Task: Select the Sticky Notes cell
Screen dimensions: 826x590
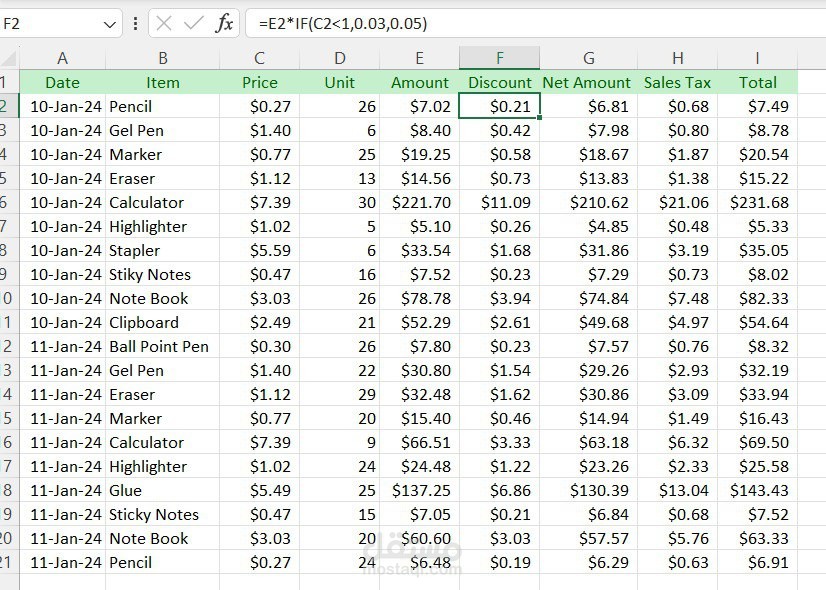Action: [x=162, y=514]
